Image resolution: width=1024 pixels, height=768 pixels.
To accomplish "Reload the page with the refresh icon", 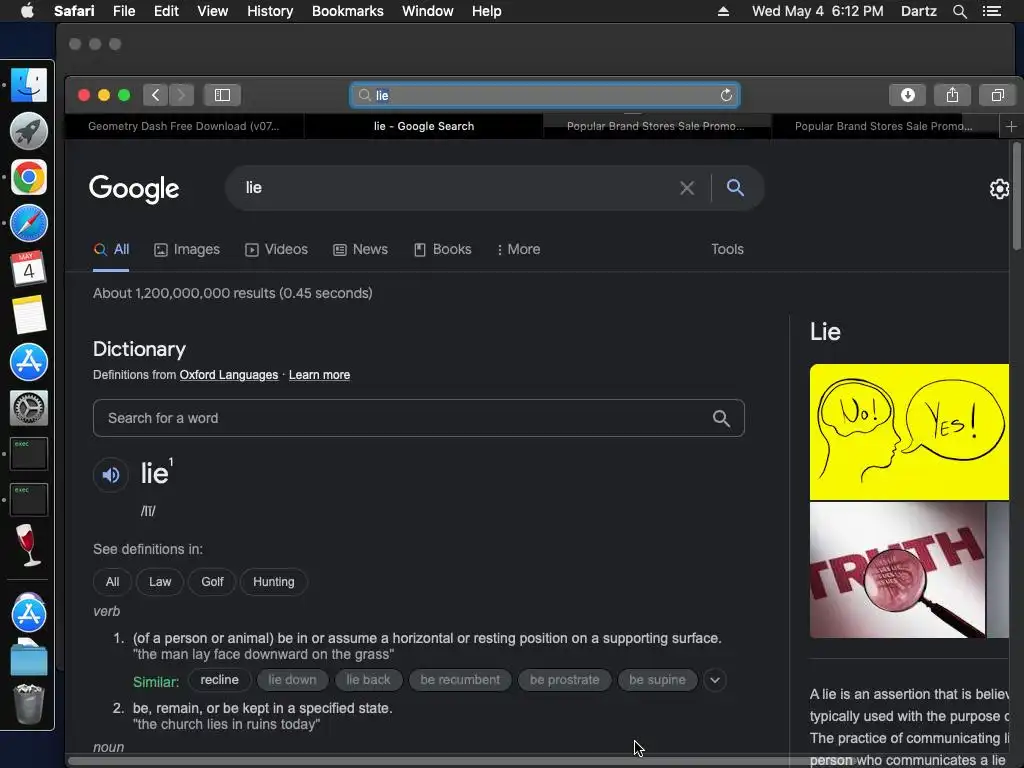I will [x=726, y=95].
